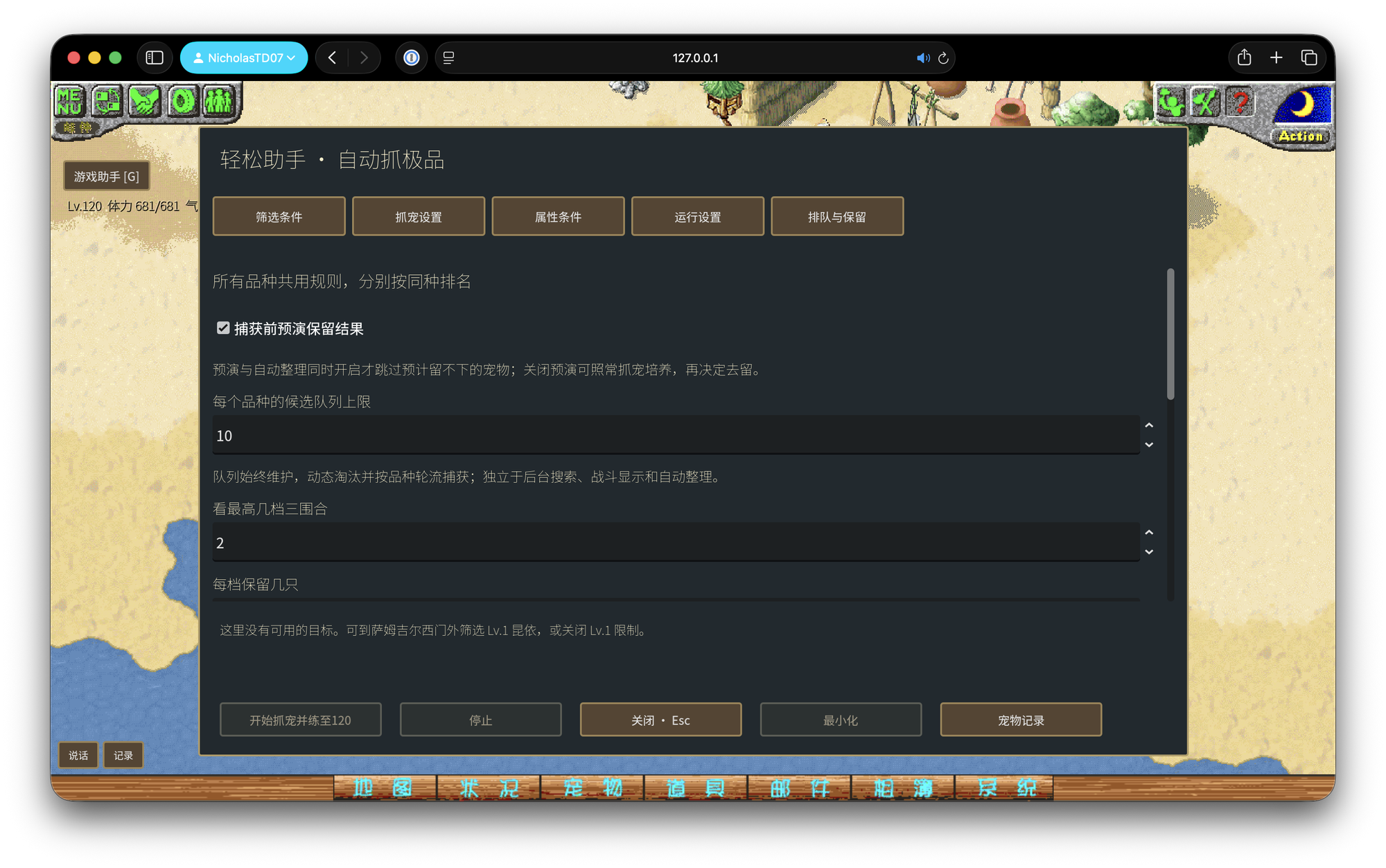Click the yellow Action button
Viewport: 1386px width, 868px height.
[1301, 136]
